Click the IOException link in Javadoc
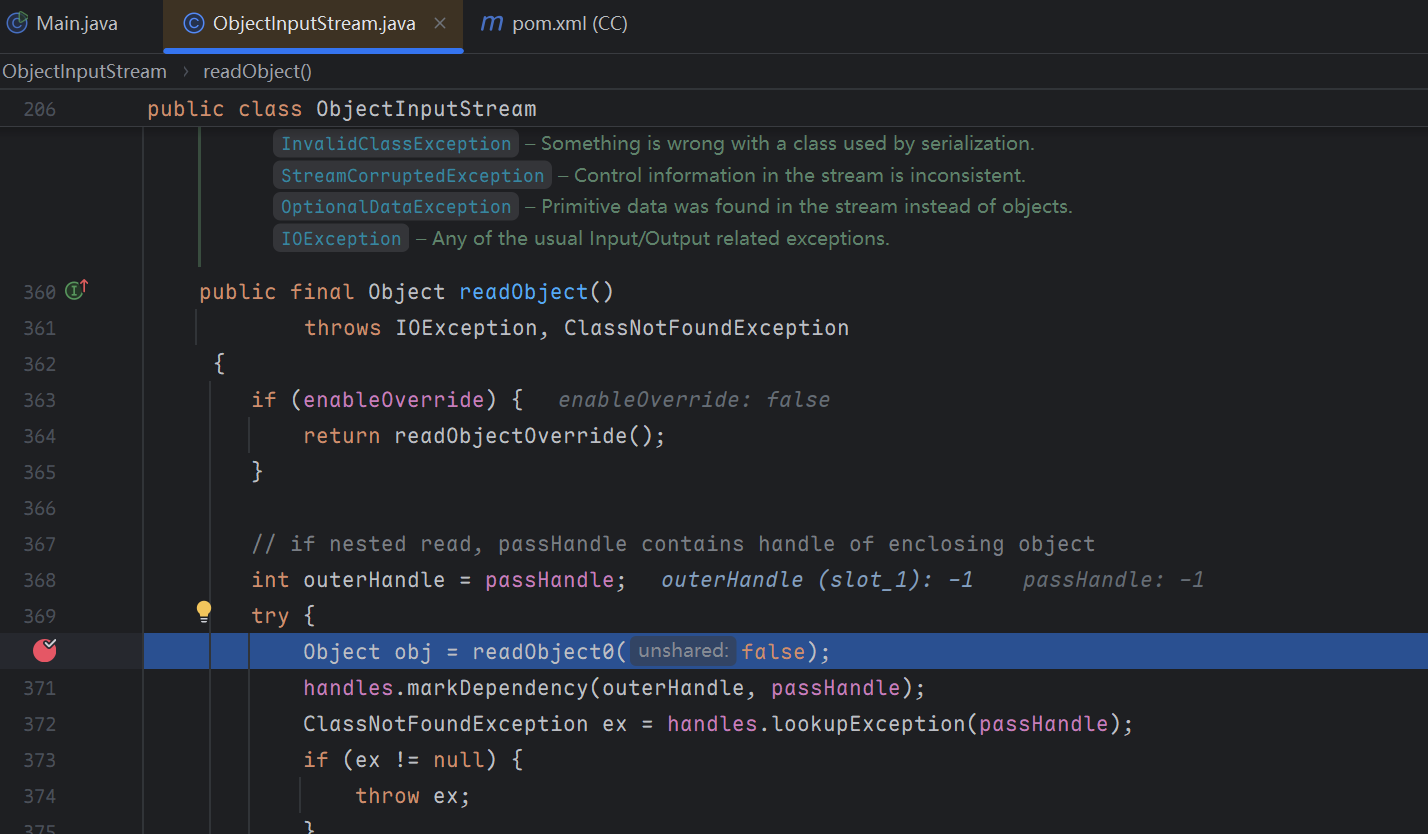1428x834 pixels. point(340,239)
